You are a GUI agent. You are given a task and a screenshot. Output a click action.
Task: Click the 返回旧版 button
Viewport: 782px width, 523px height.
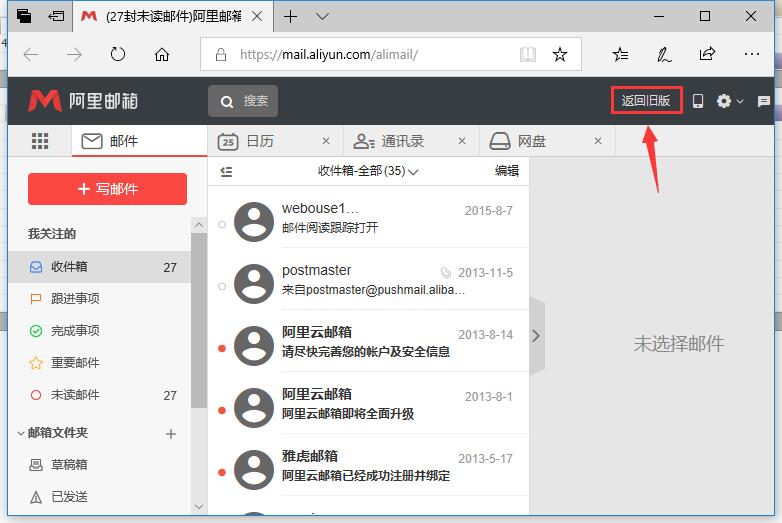[646, 101]
